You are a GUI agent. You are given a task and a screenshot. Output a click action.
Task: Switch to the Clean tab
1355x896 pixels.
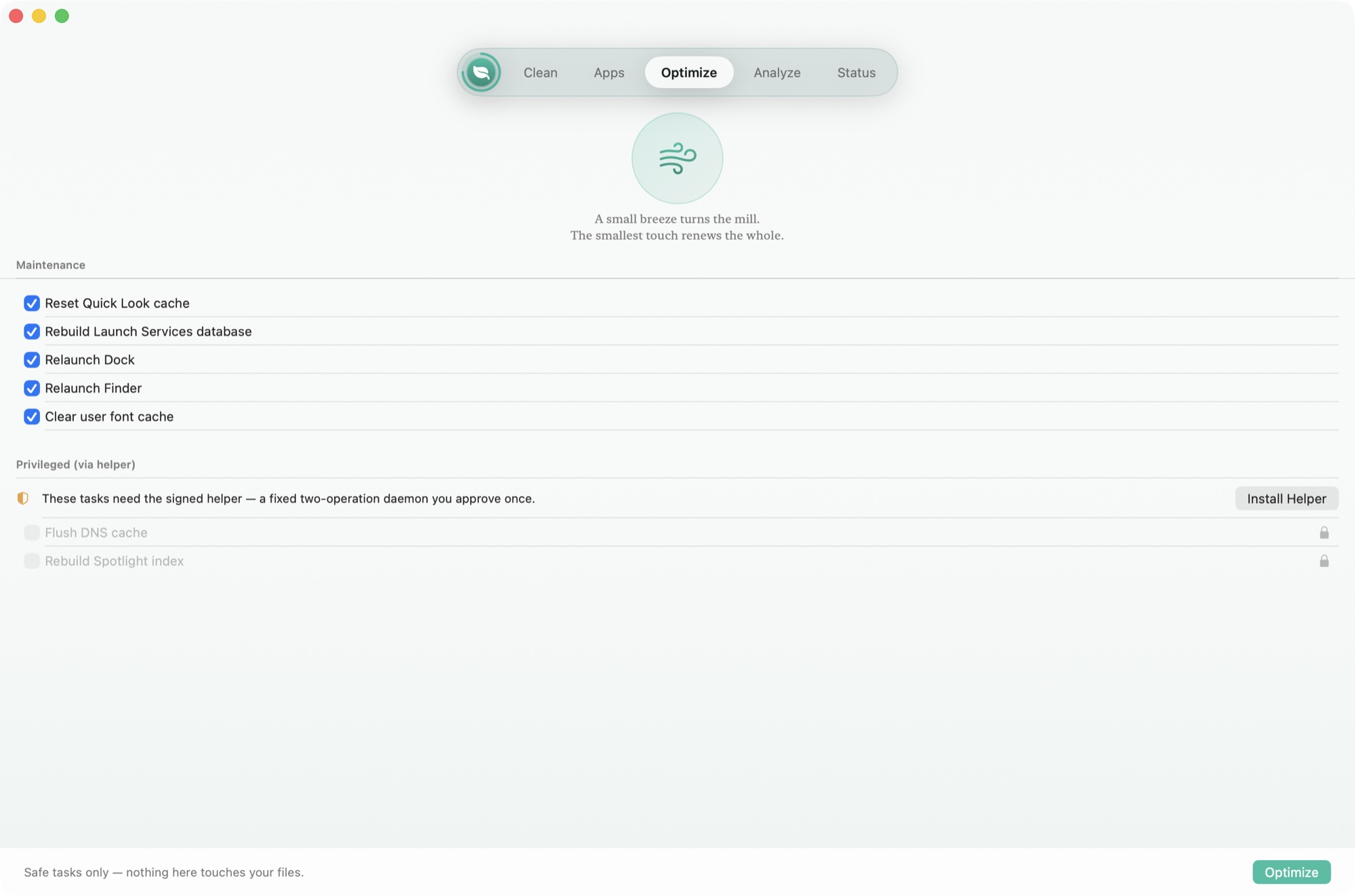click(540, 72)
